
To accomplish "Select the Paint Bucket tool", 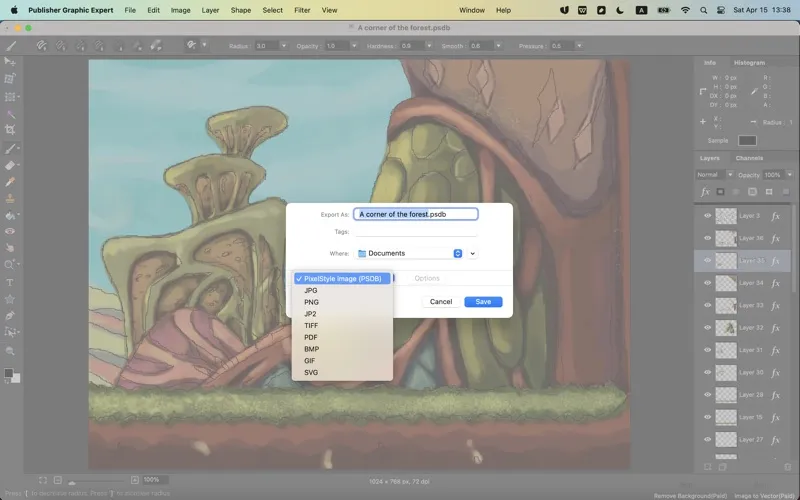I will (10, 215).
